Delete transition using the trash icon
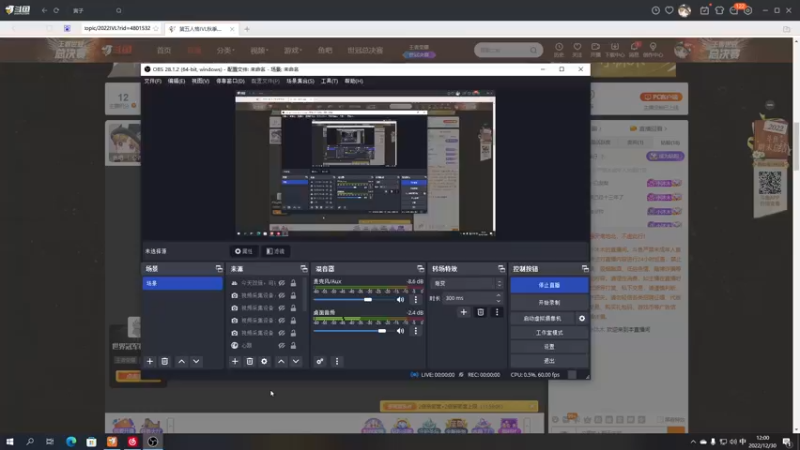Image resolution: width=800 pixels, height=450 pixels. click(x=481, y=312)
